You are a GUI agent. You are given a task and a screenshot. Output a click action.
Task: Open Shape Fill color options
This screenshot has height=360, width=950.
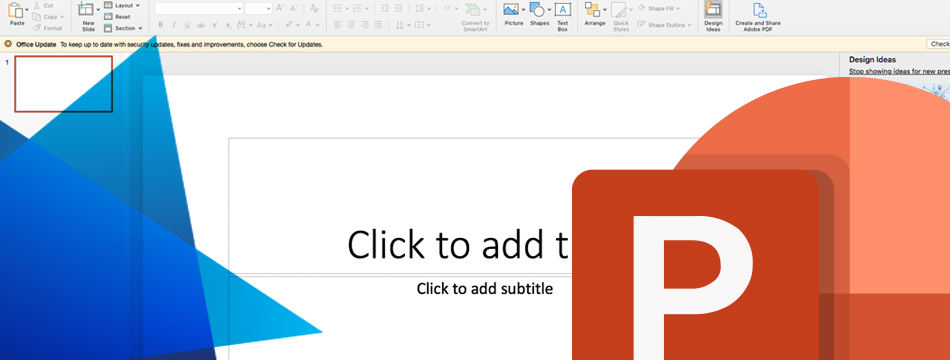tap(659, 8)
